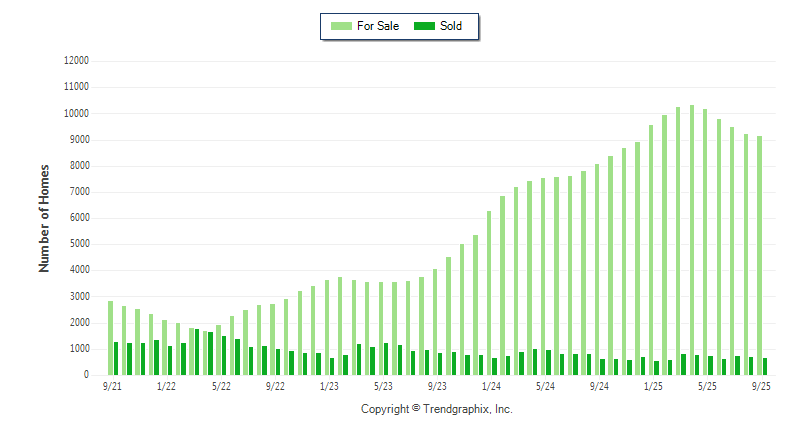The image size is (800, 434).
Task: Select the Sold bar at 5/23
Action: (386, 359)
